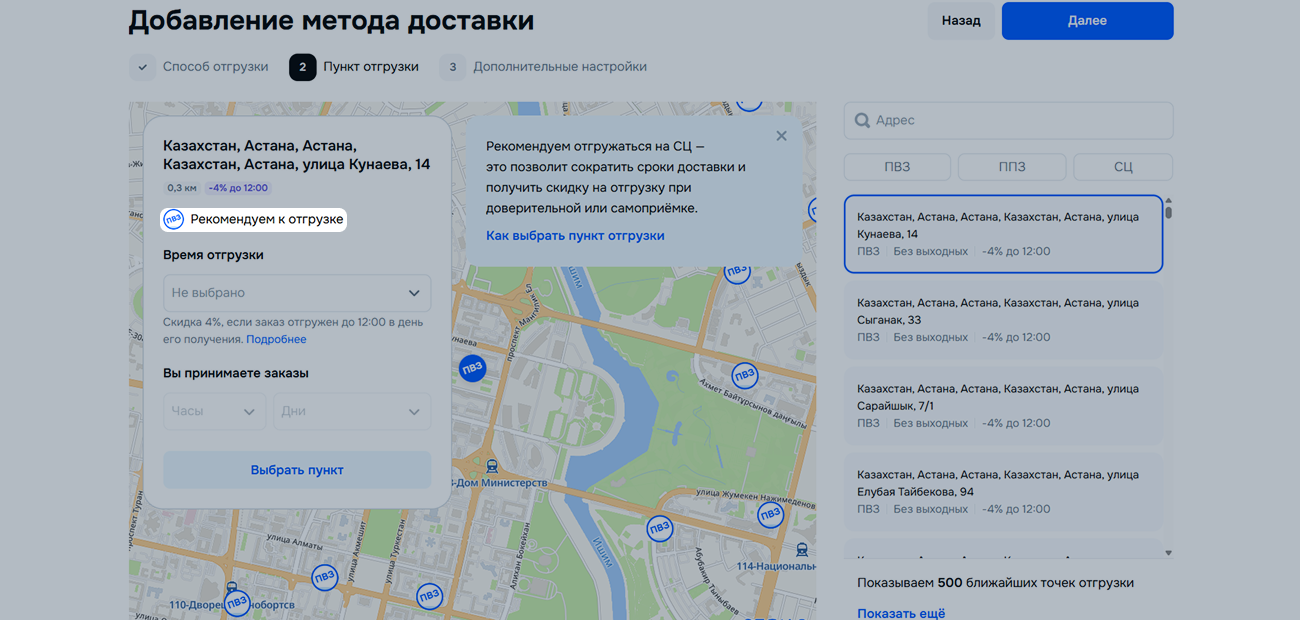
Task: Go to Способ отгрузки step
Action: tap(201, 67)
